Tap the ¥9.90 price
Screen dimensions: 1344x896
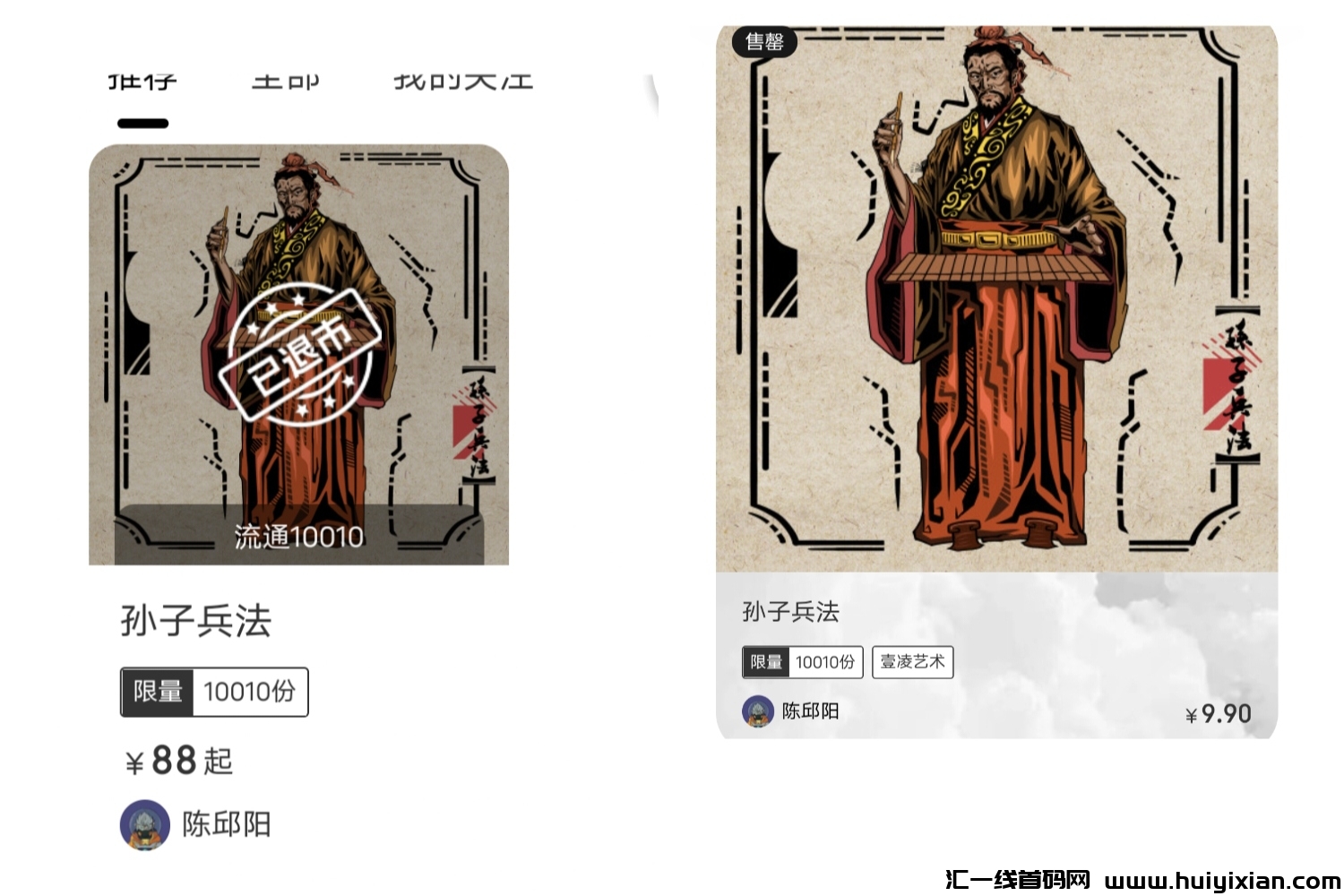point(1218,714)
